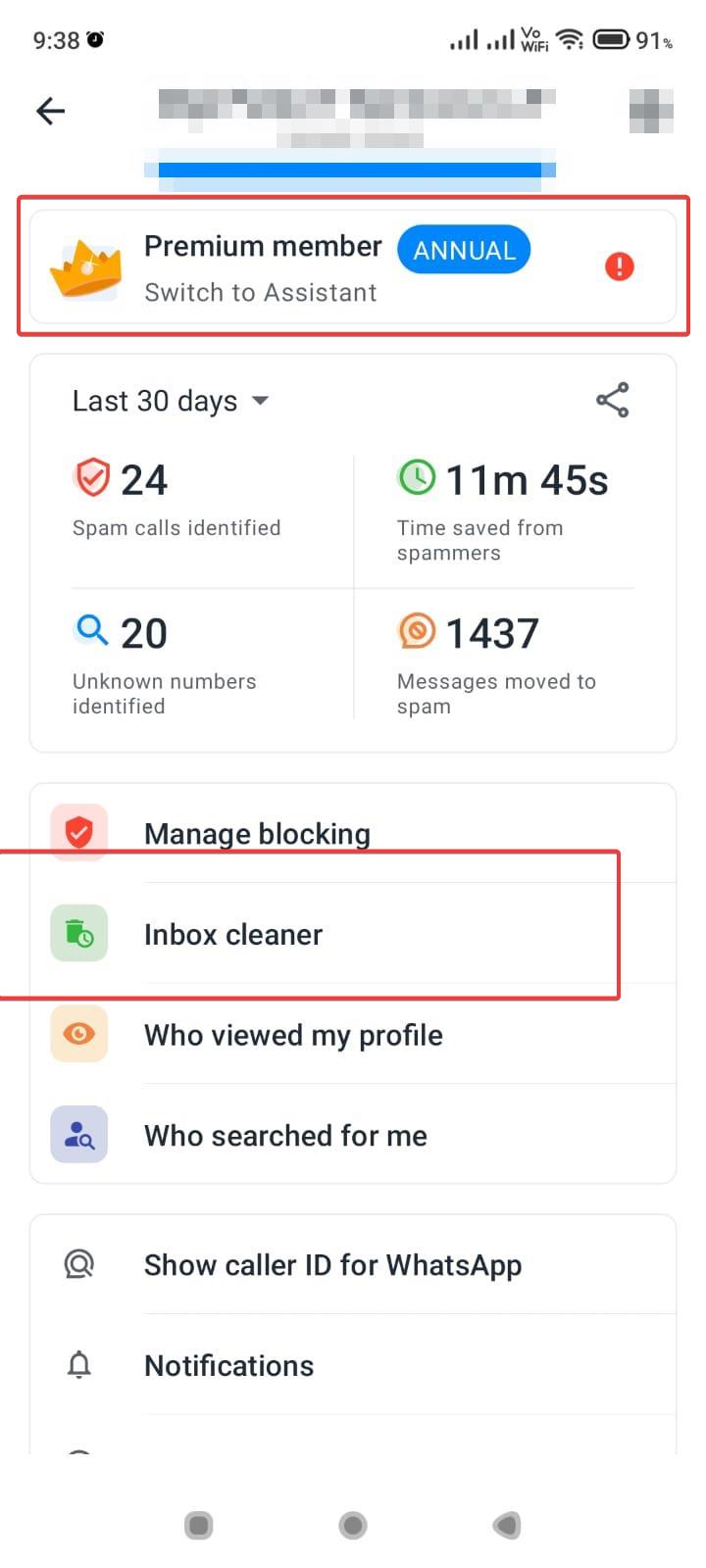The width and height of the screenshot is (706, 1568).
Task: Open Manage blocking menu item
Action: coord(353,833)
